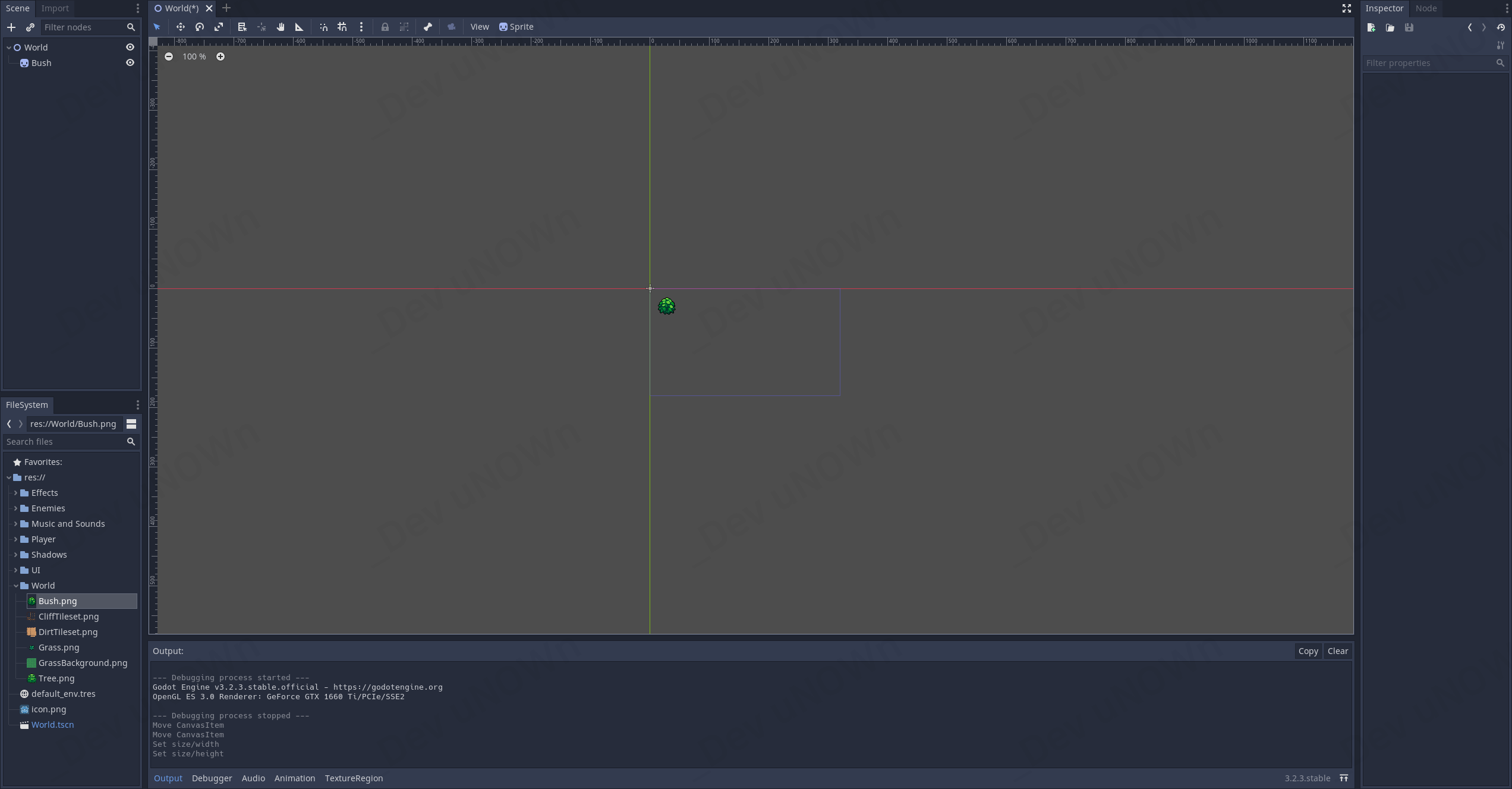Click the Filter properties search field
Image resolution: width=1512 pixels, height=789 pixels.
tap(1429, 63)
